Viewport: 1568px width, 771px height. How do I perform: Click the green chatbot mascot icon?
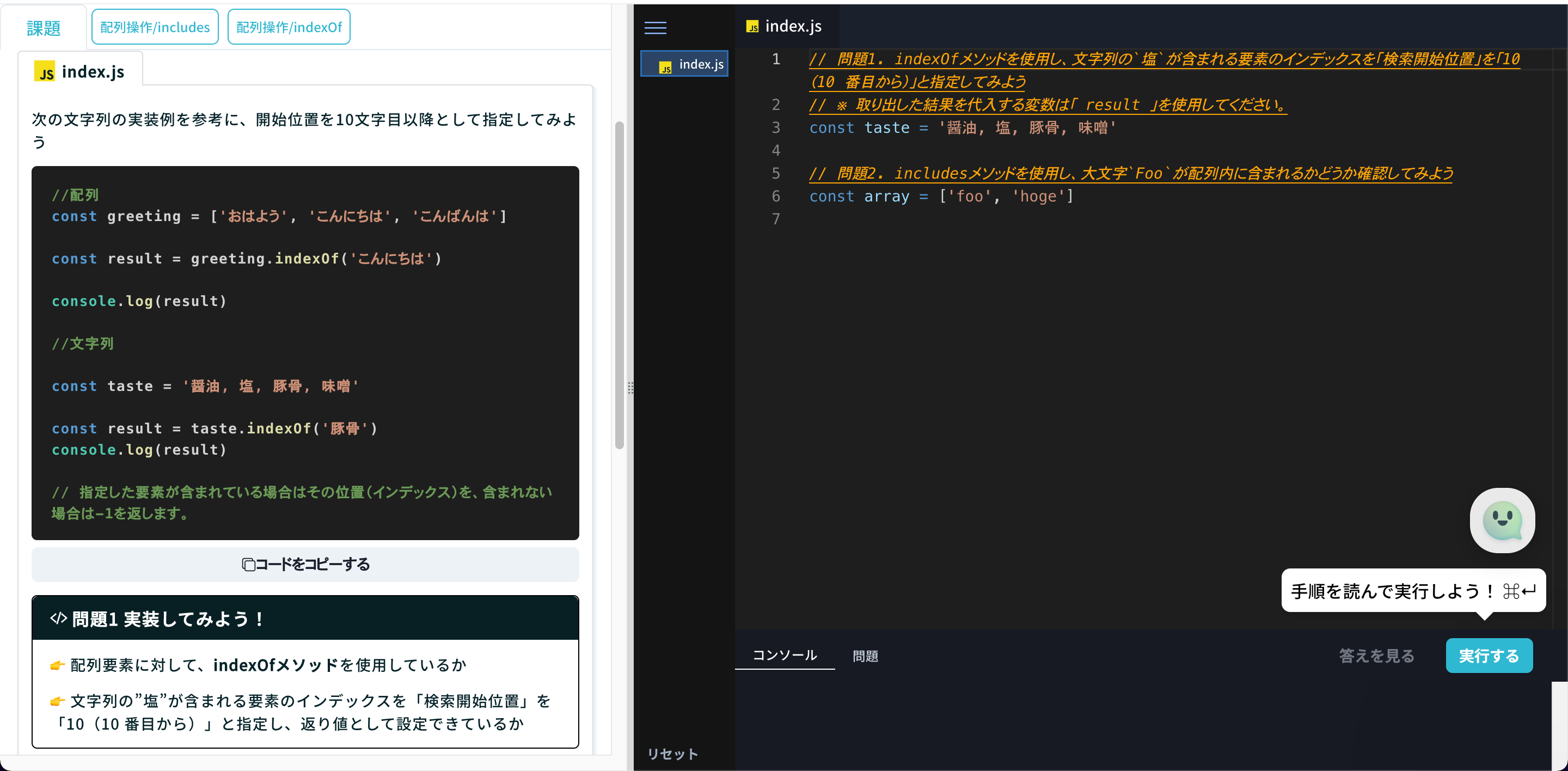(x=1502, y=521)
